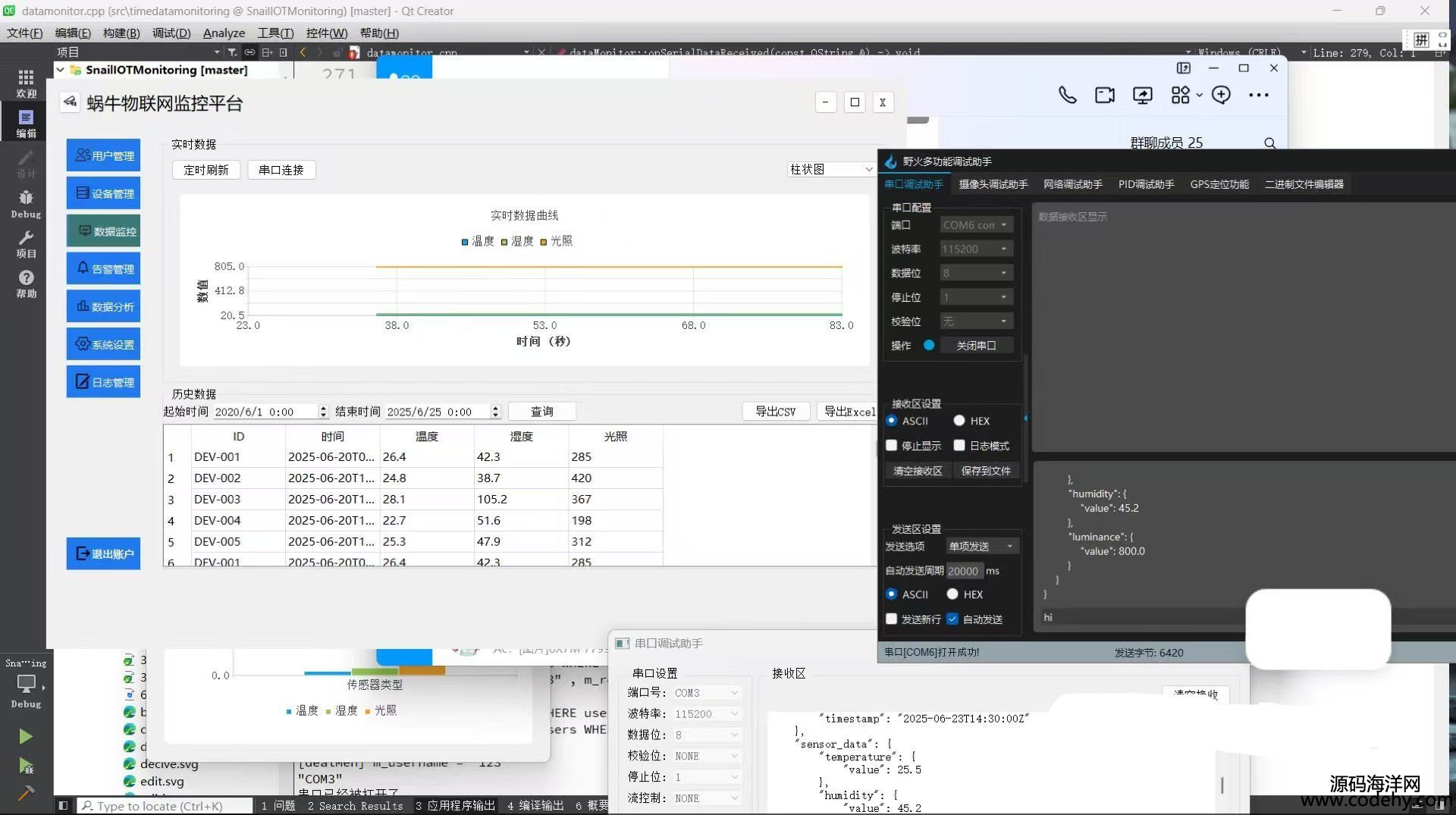Image resolution: width=1456 pixels, height=815 pixels.
Task: Click the green Run arrow icon
Action: tap(26, 736)
